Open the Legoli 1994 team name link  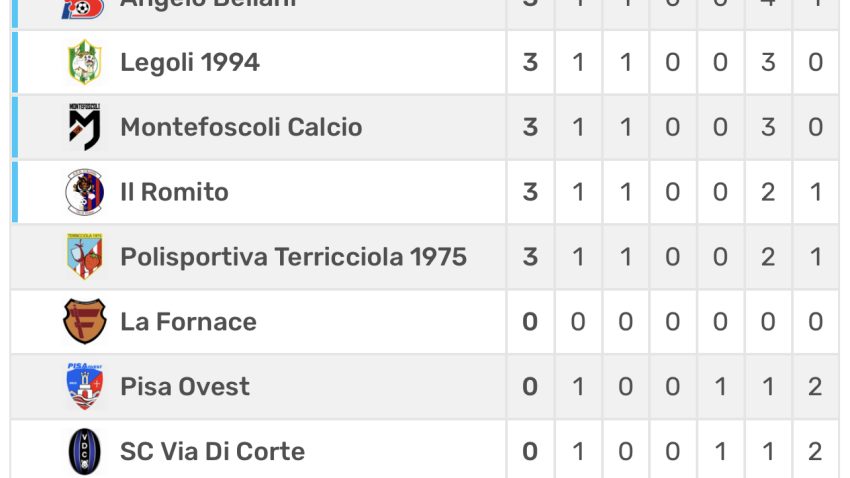[x=190, y=62]
